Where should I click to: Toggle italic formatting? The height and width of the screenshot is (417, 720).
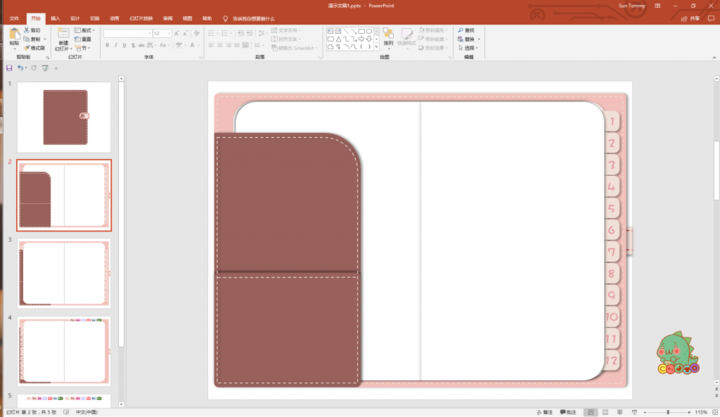pos(116,45)
